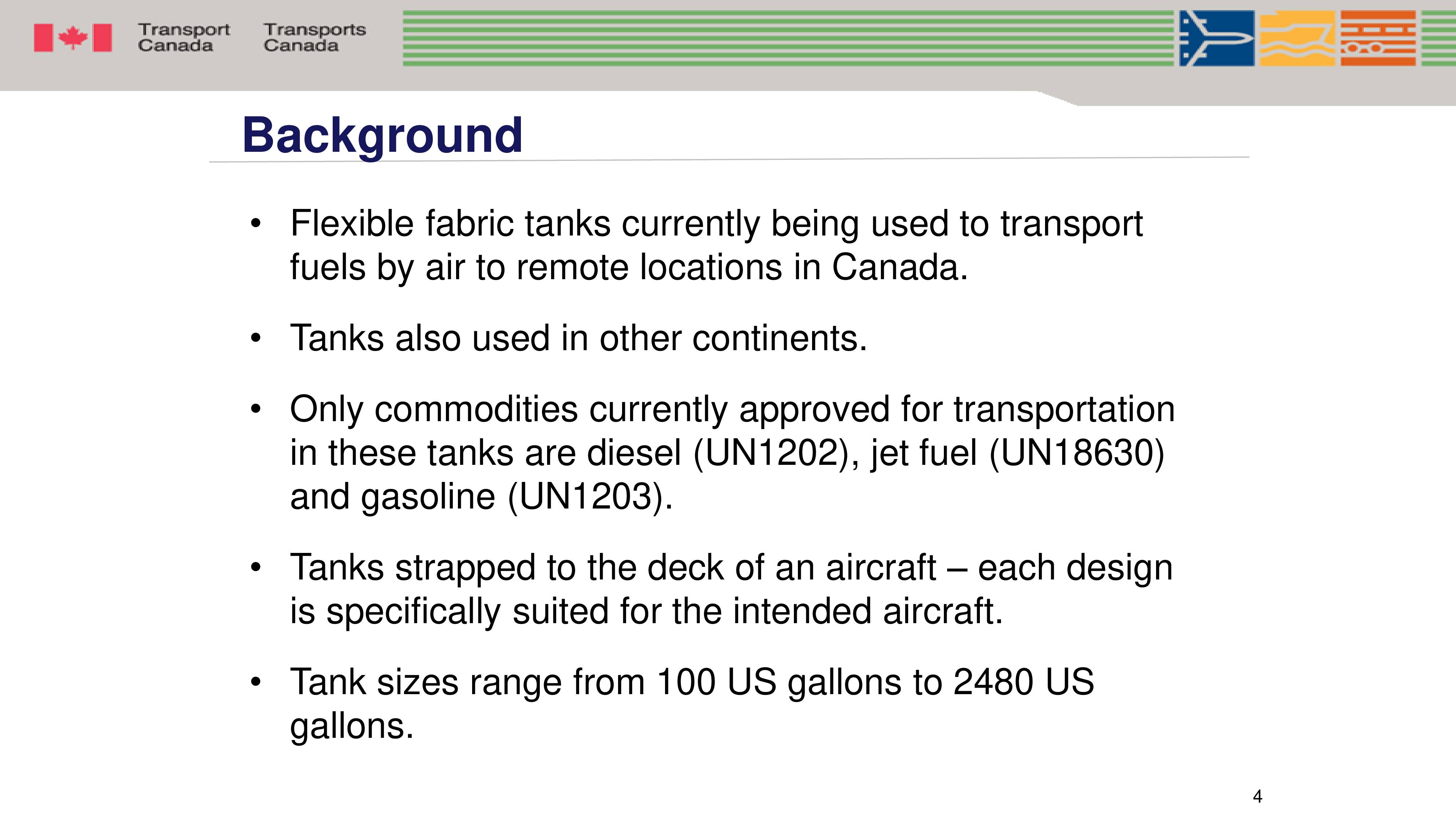1456x819 pixels.
Task: Click the blue airplane icon
Action: pyautogui.click(x=1217, y=39)
